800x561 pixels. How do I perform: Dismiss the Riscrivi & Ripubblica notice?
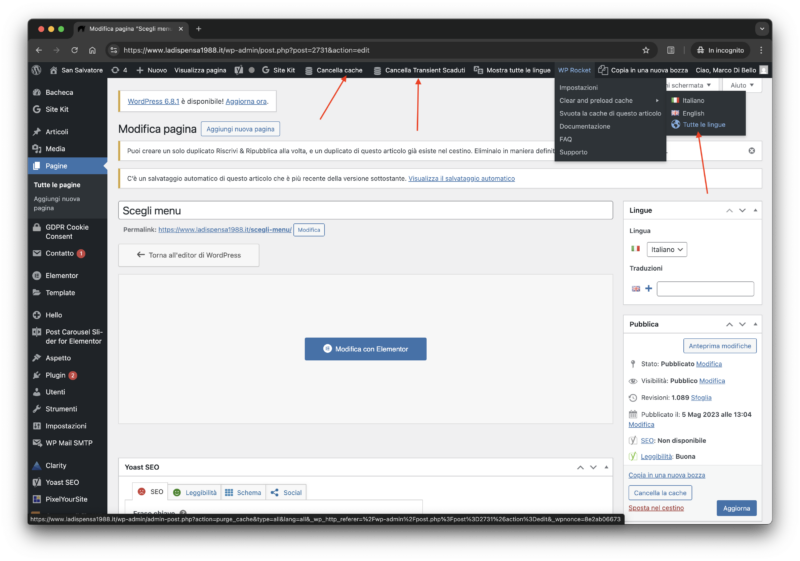pos(752,151)
